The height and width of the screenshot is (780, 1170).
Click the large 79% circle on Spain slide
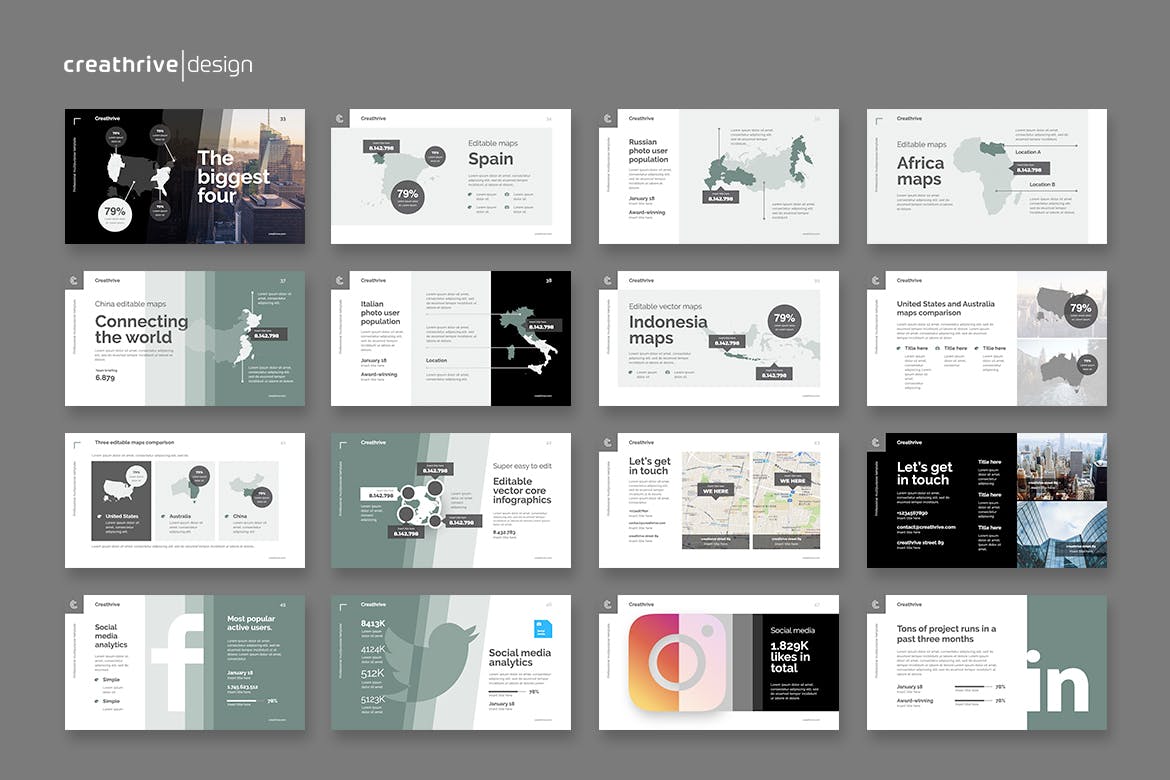coord(408,195)
